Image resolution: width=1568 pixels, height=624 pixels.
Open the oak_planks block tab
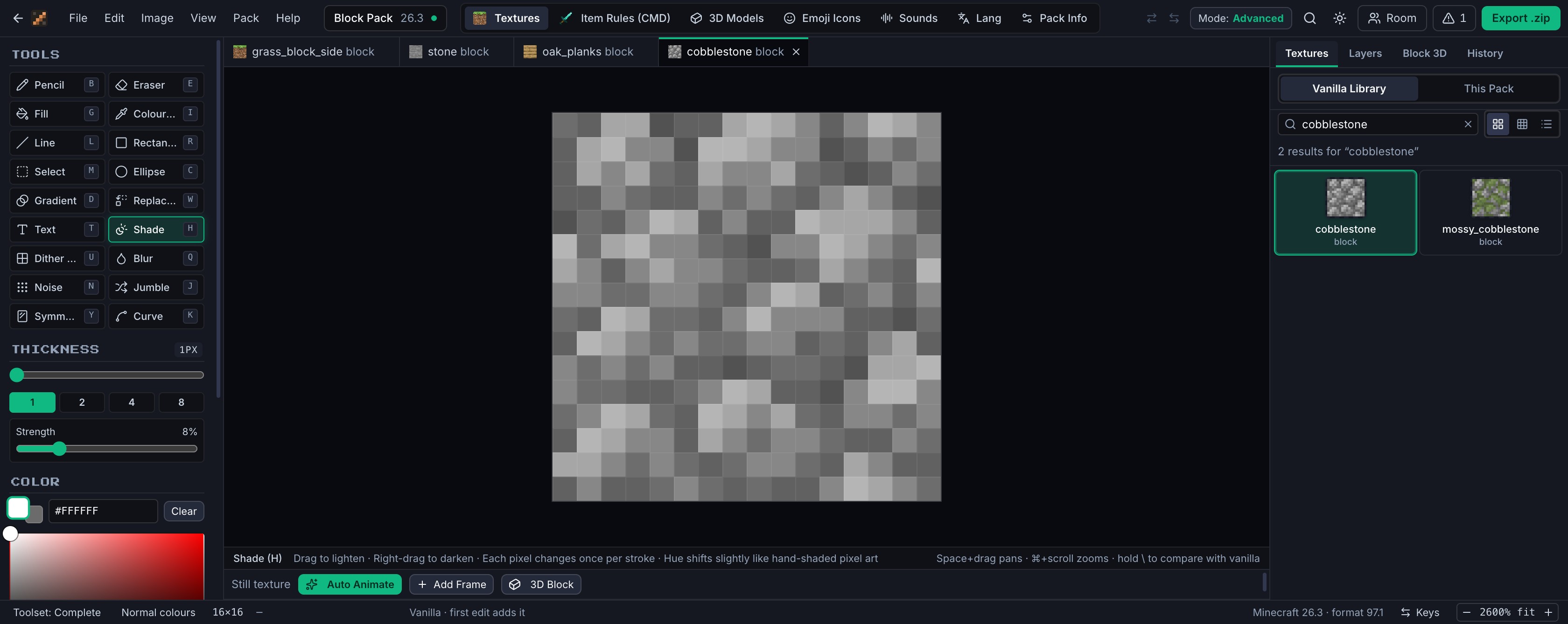(586, 52)
